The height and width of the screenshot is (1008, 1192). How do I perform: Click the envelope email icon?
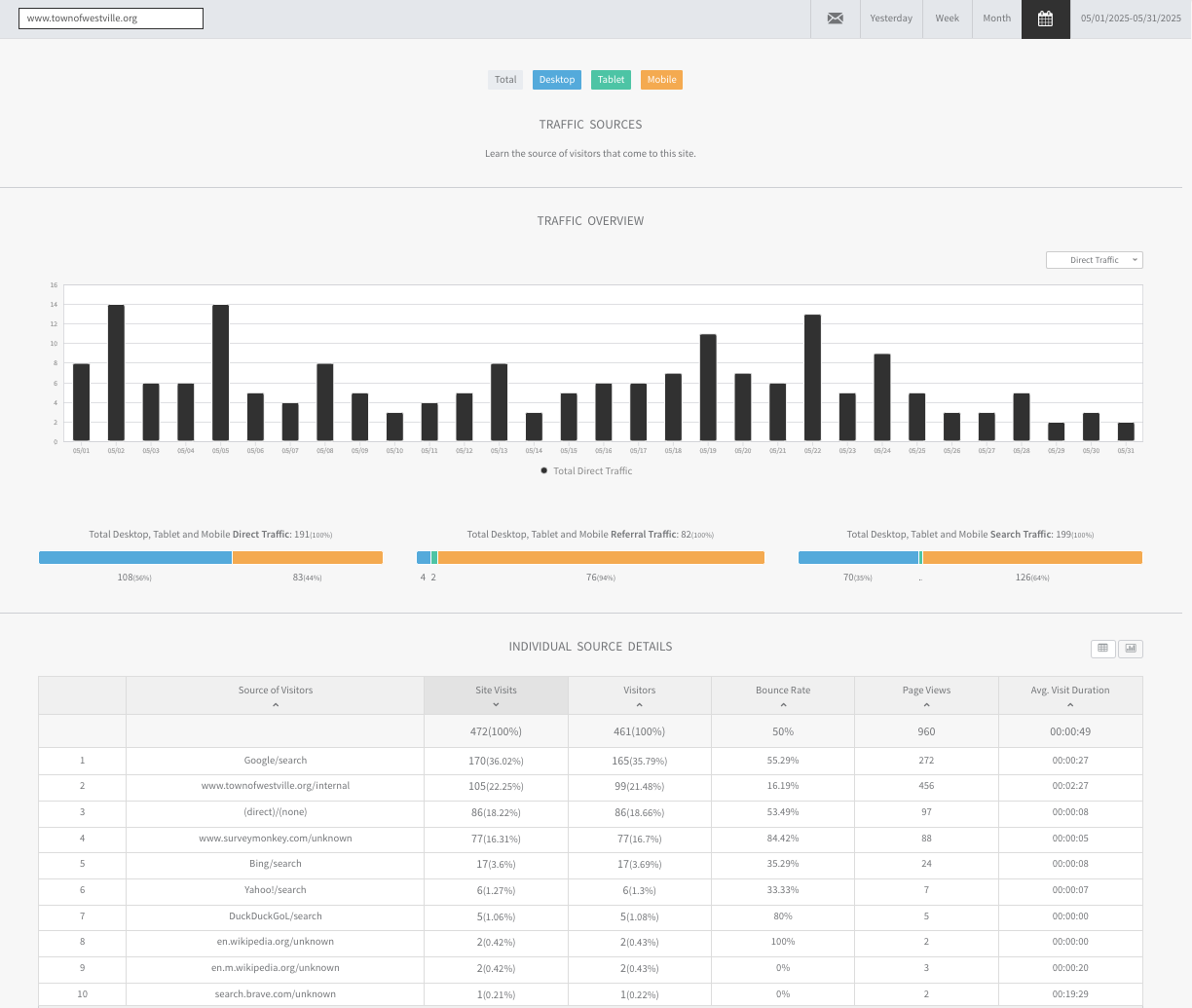pos(835,19)
